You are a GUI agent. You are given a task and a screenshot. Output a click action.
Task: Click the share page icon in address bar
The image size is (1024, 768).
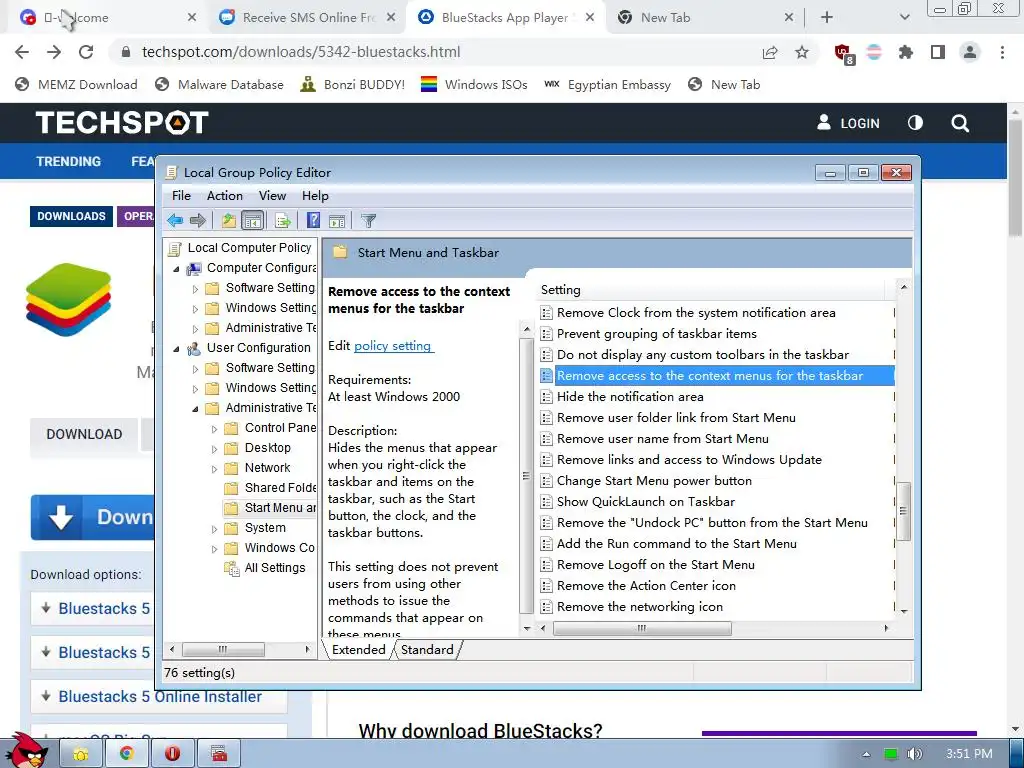(770, 52)
